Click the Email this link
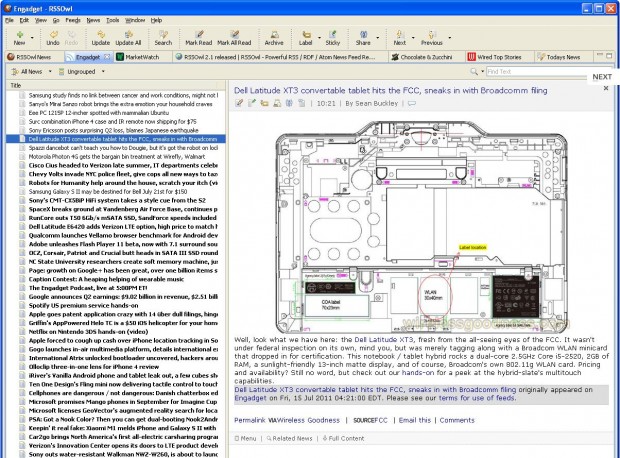620x458 pixels. (414, 420)
